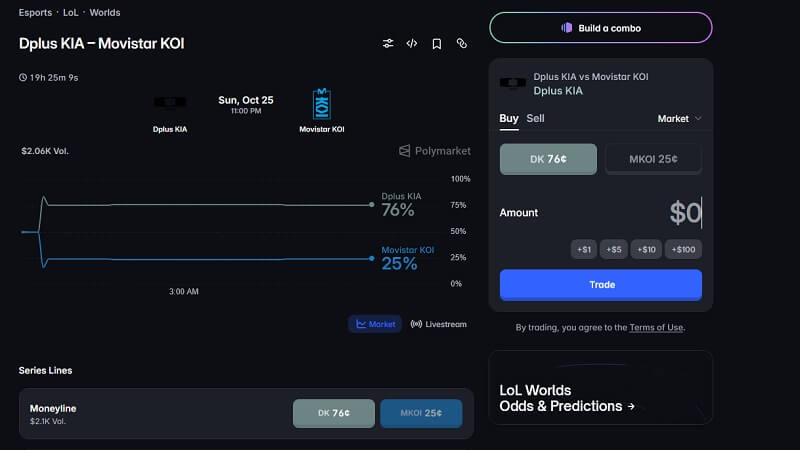Open the Terms of Use link
The height and width of the screenshot is (450, 800).
(x=656, y=328)
